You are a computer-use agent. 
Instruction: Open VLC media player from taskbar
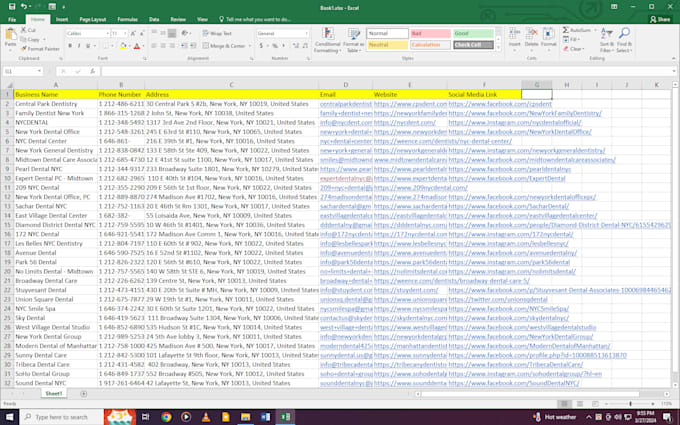tap(206, 417)
